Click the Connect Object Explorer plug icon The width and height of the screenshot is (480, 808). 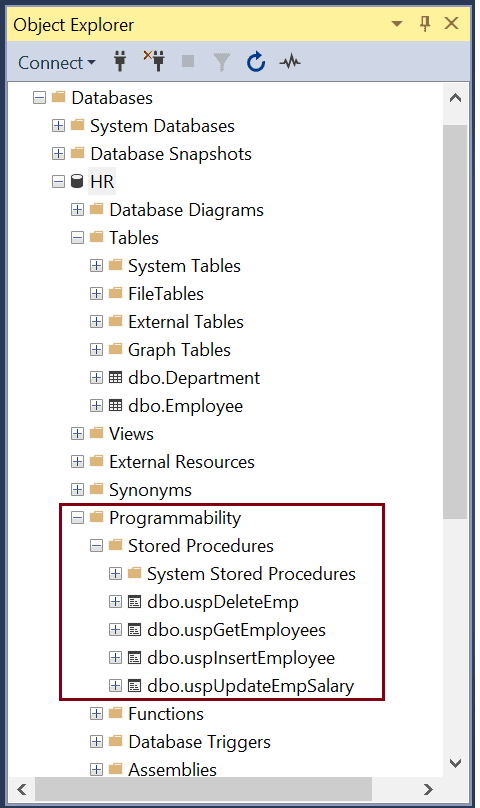pos(120,62)
